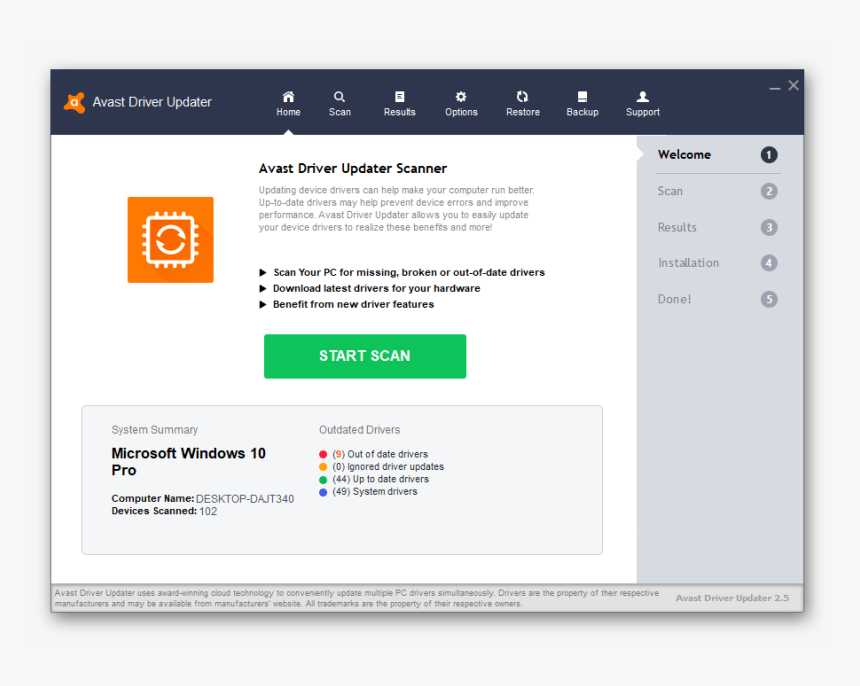Click 'Avast Driver Updater' title text
Viewport: 860px width, 686px height.
pyautogui.click(x=152, y=102)
